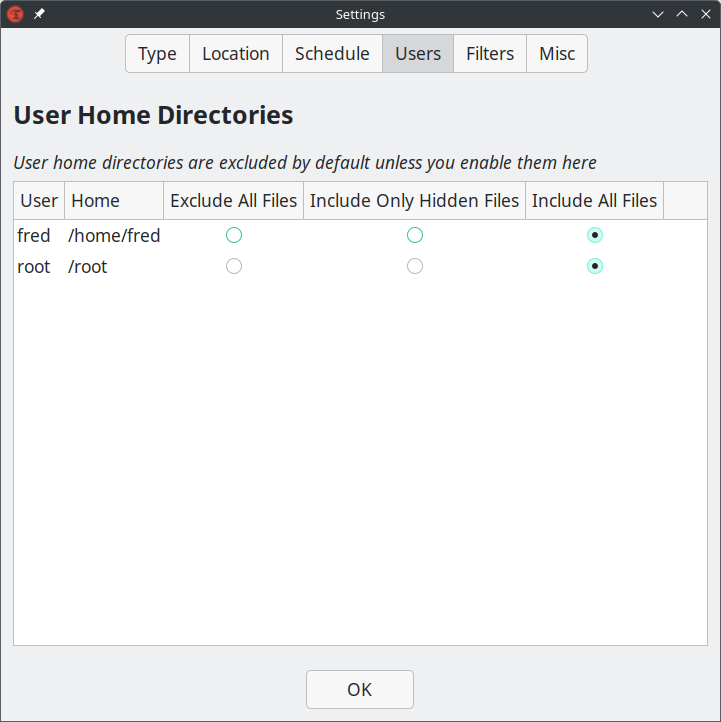Select the Users tab

[418, 54]
